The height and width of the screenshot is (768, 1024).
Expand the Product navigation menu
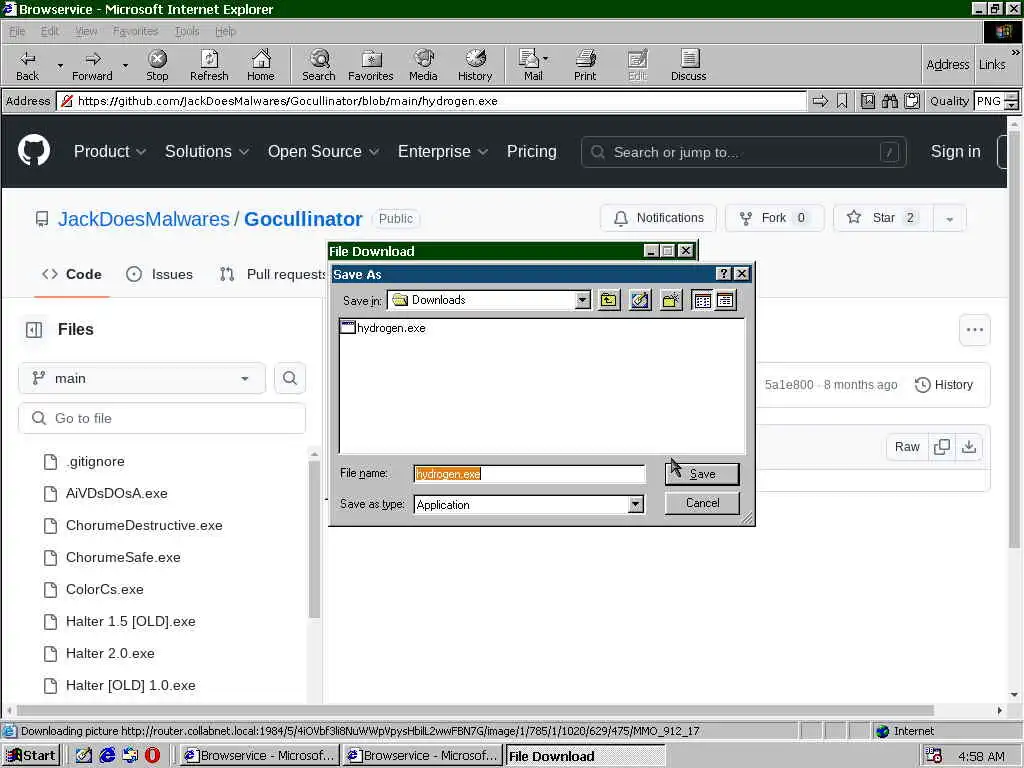pos(109,152)
